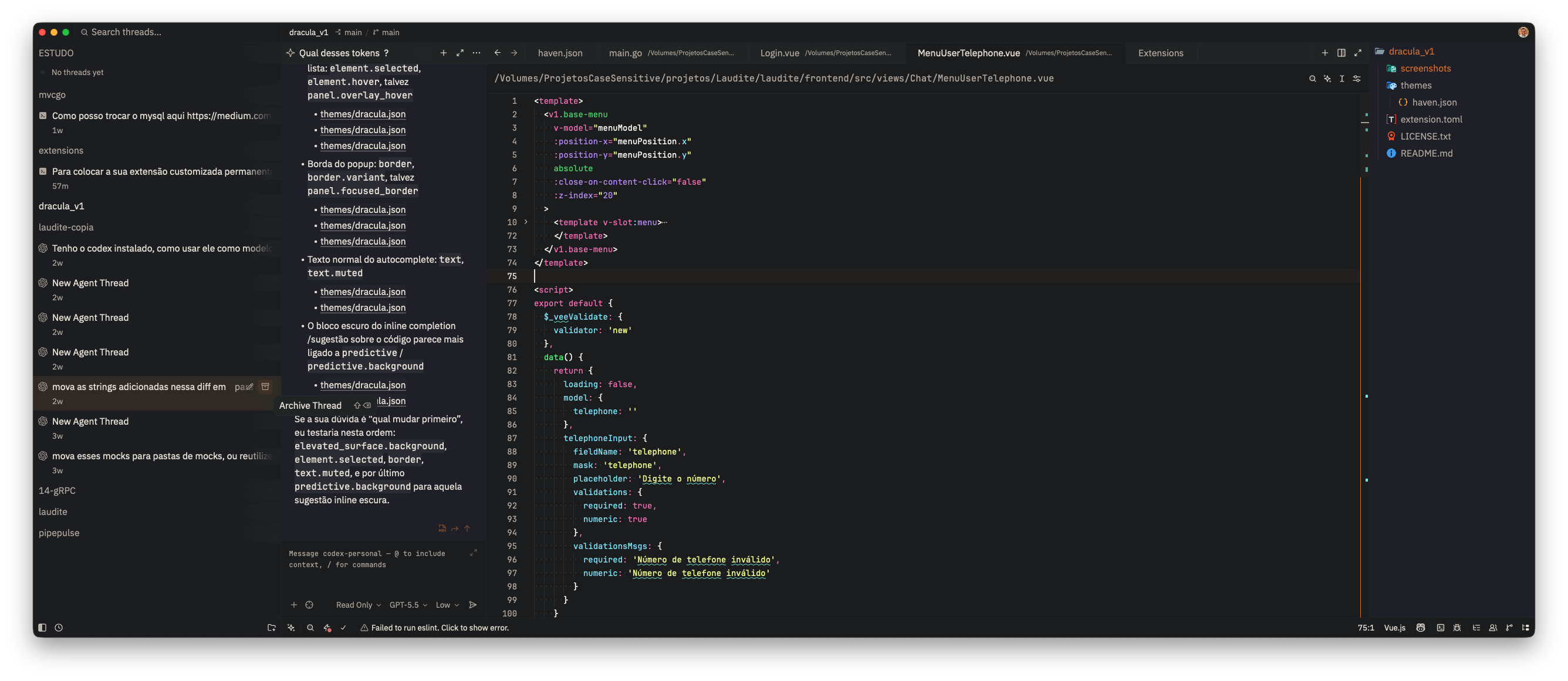Split the editor pane

click(1341, 53)
